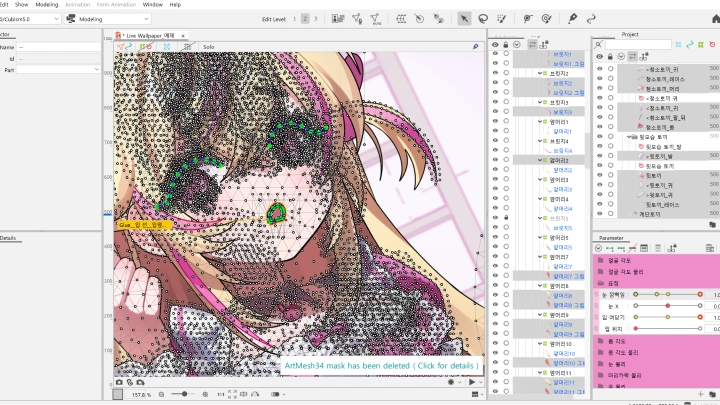Unlock the locked 브릿지5 row

(x=506, y=218)
